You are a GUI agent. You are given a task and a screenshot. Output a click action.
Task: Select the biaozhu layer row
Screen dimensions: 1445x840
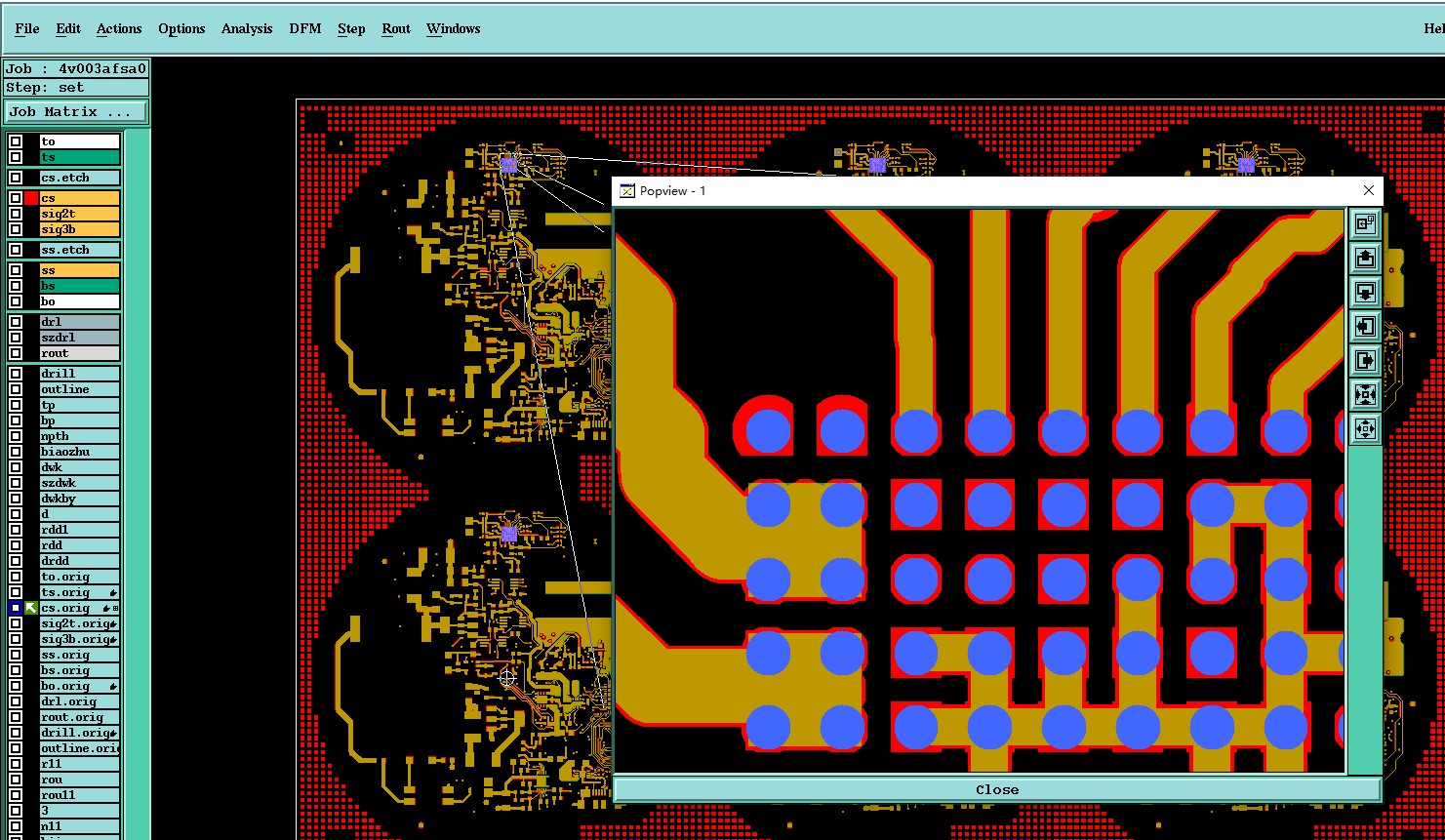click(79, 452)
